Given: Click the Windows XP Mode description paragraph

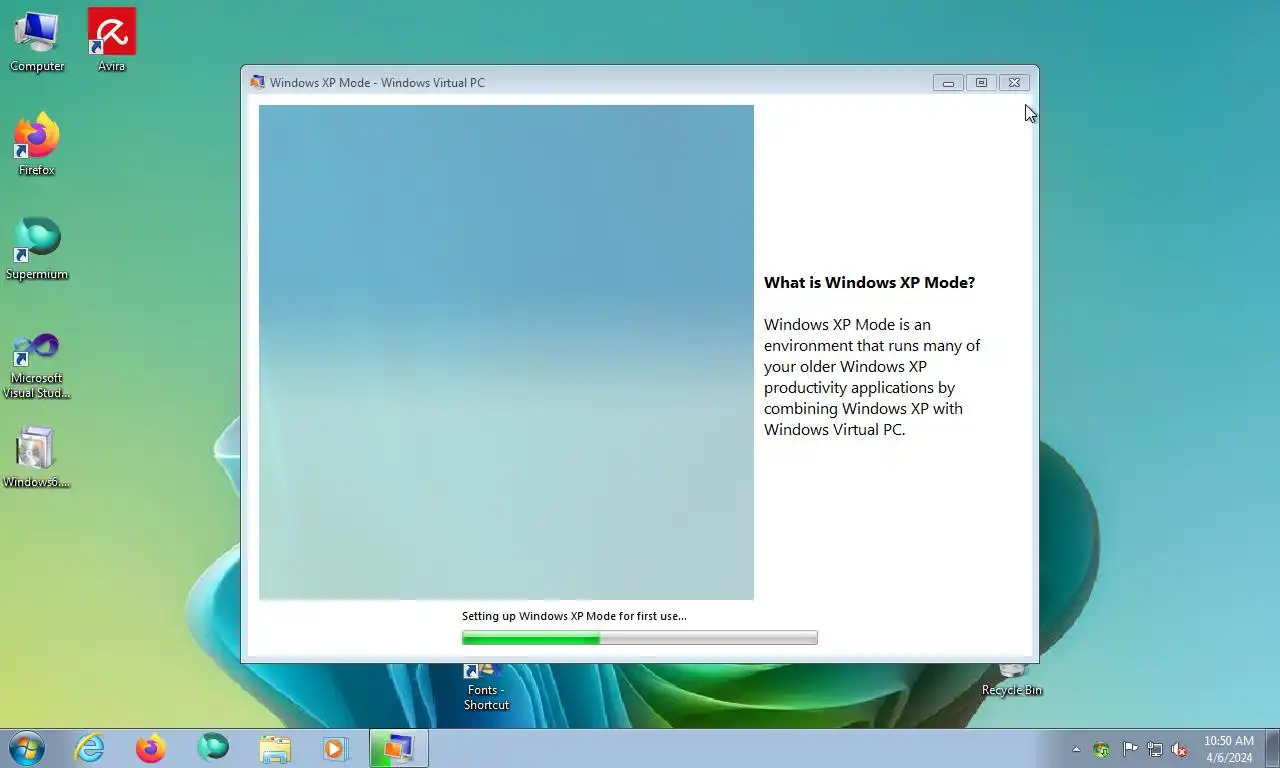Looking at the screenshot, I should [x=872, y=377].
